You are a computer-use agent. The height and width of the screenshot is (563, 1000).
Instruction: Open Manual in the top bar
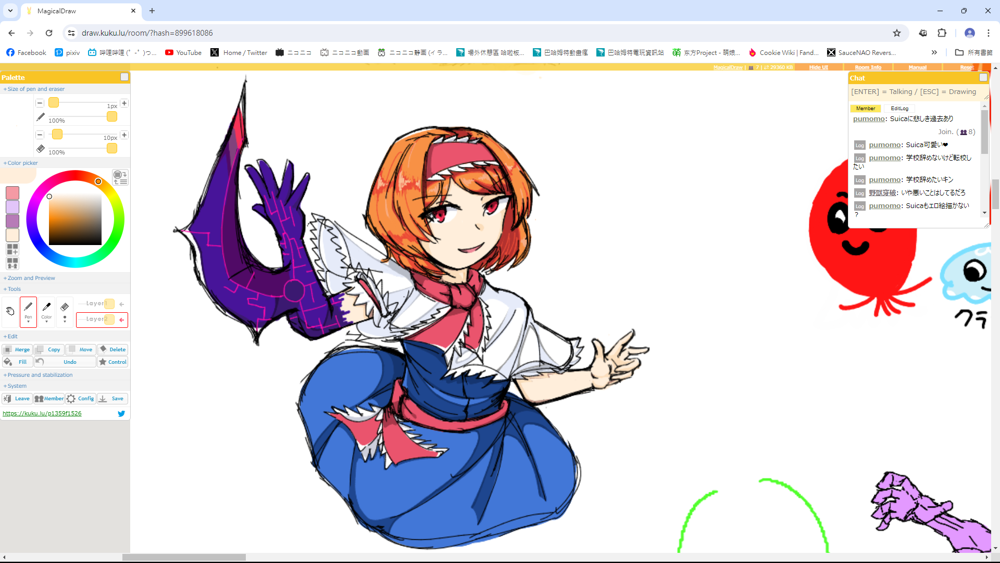click(x=917, y=67)
